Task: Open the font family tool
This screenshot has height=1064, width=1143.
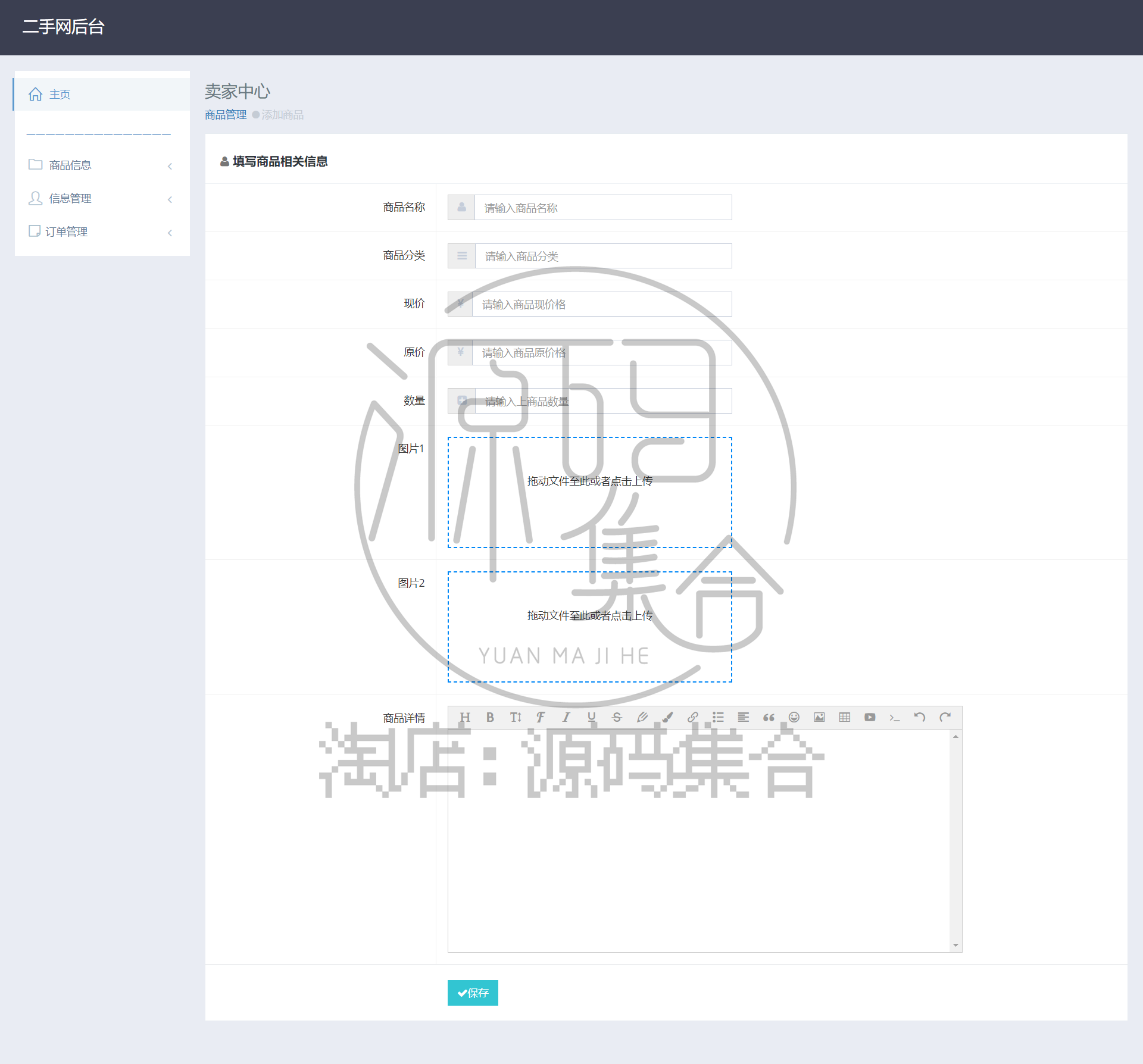Action: [x=541, y=718]
